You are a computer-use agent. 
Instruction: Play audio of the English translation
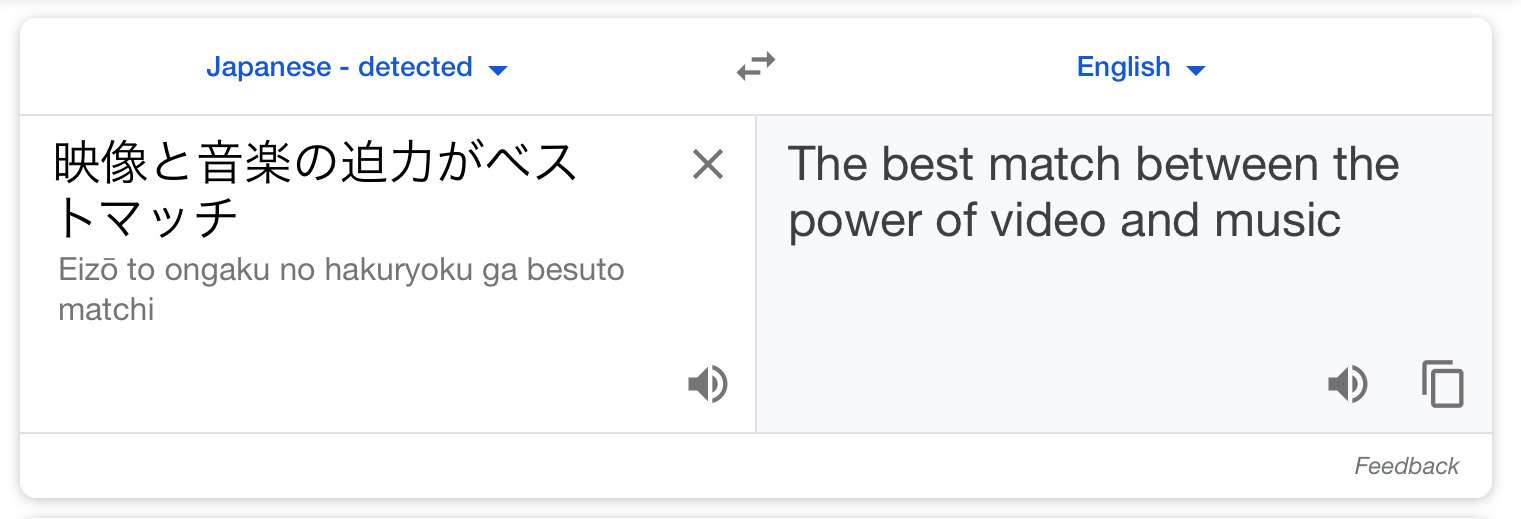[1347, 384]
